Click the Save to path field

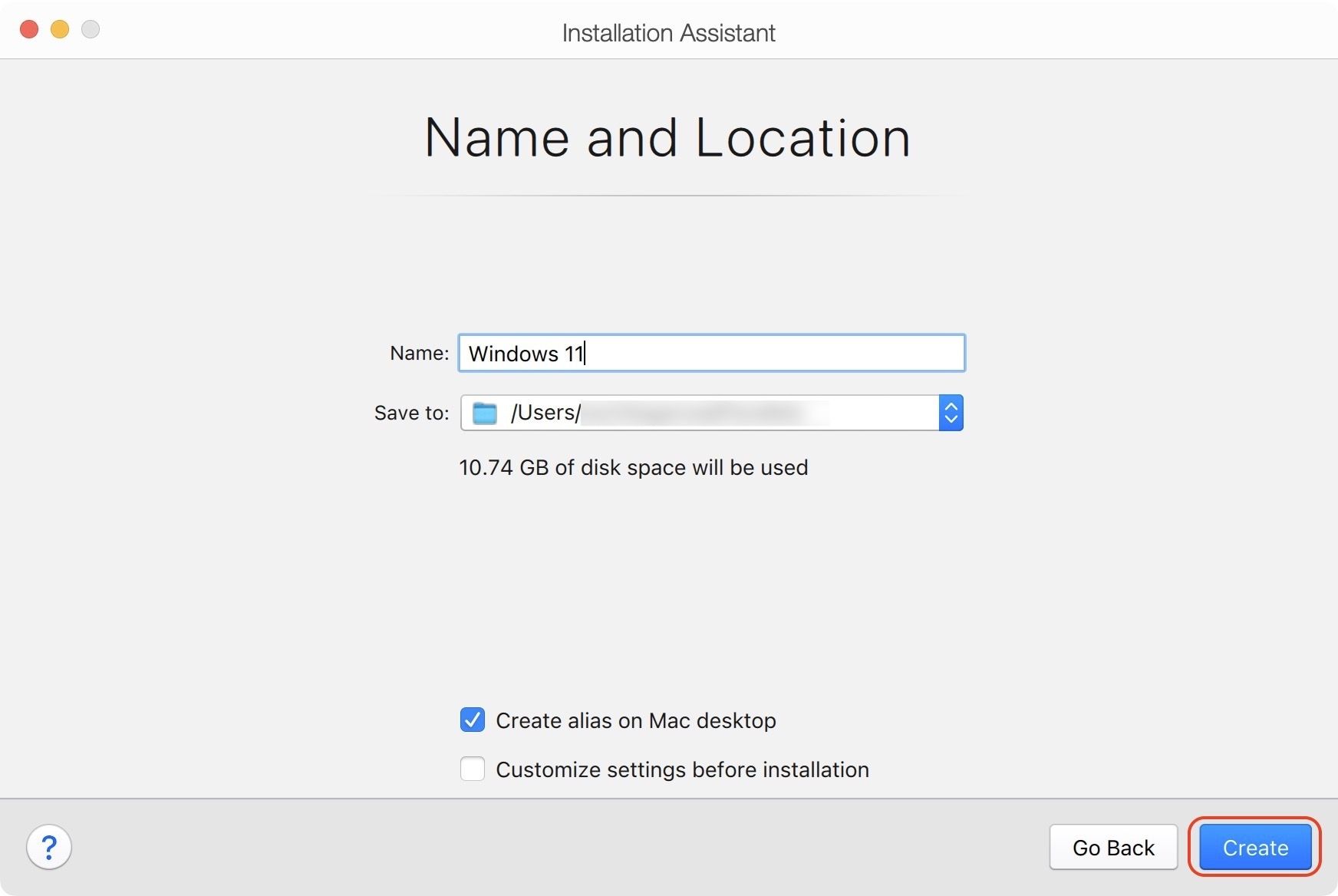690,413
